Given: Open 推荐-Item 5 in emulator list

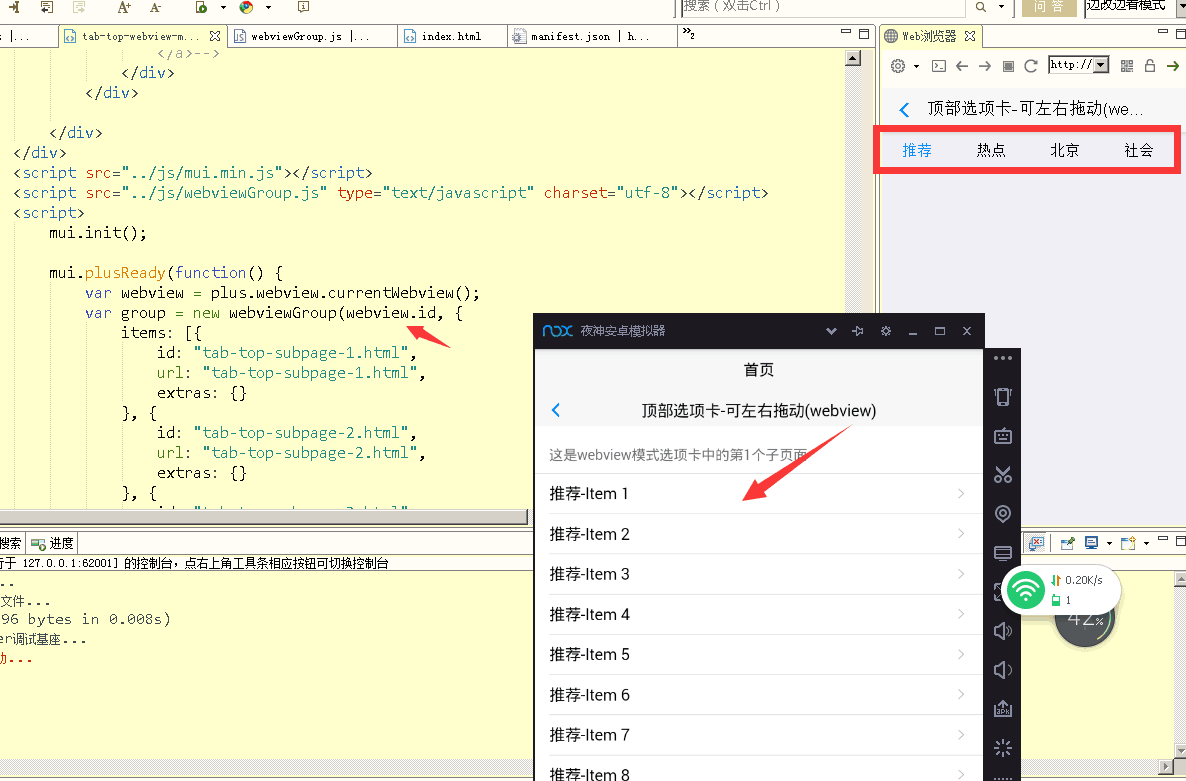Looking at the screenshot, I should coord(758,654).
